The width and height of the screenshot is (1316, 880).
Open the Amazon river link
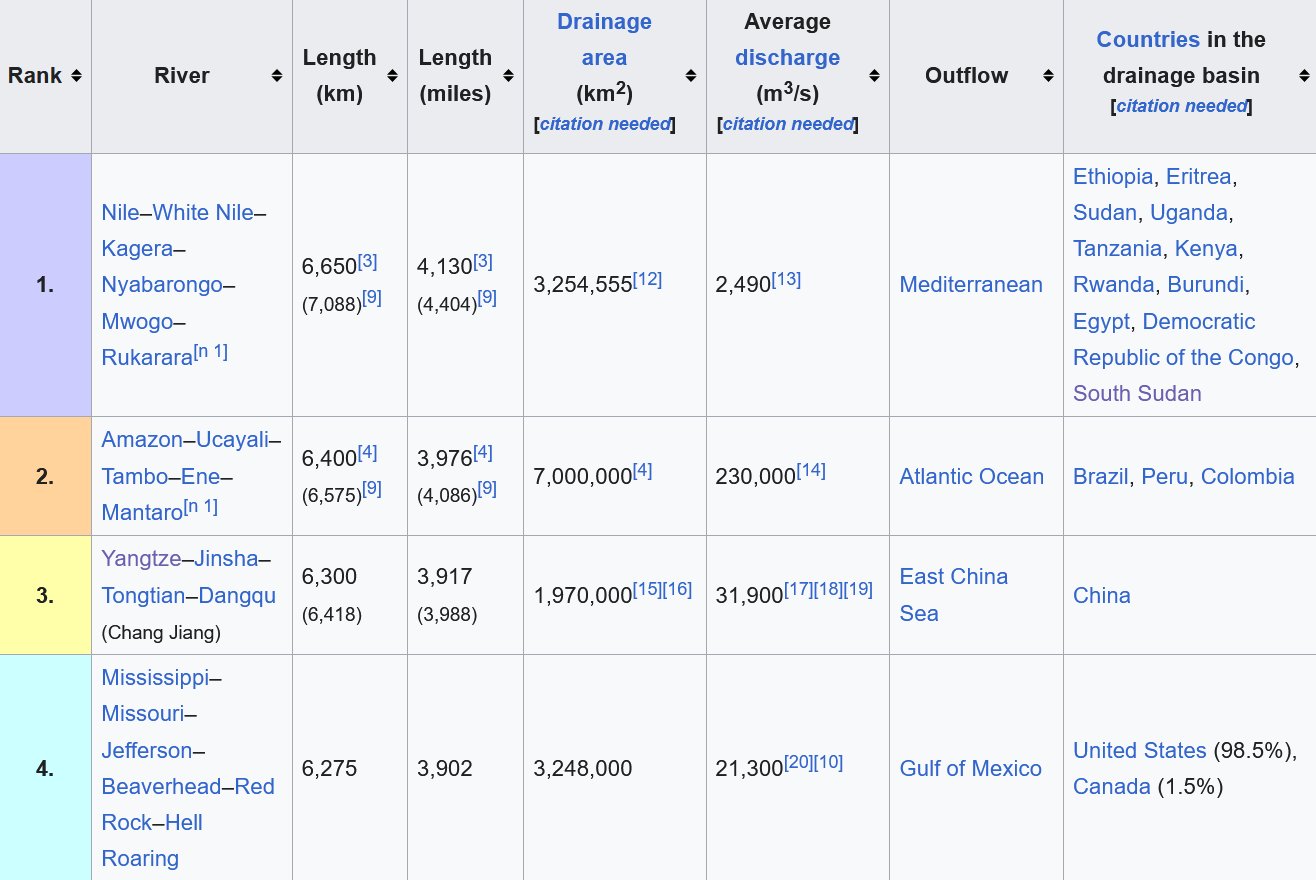142,440
